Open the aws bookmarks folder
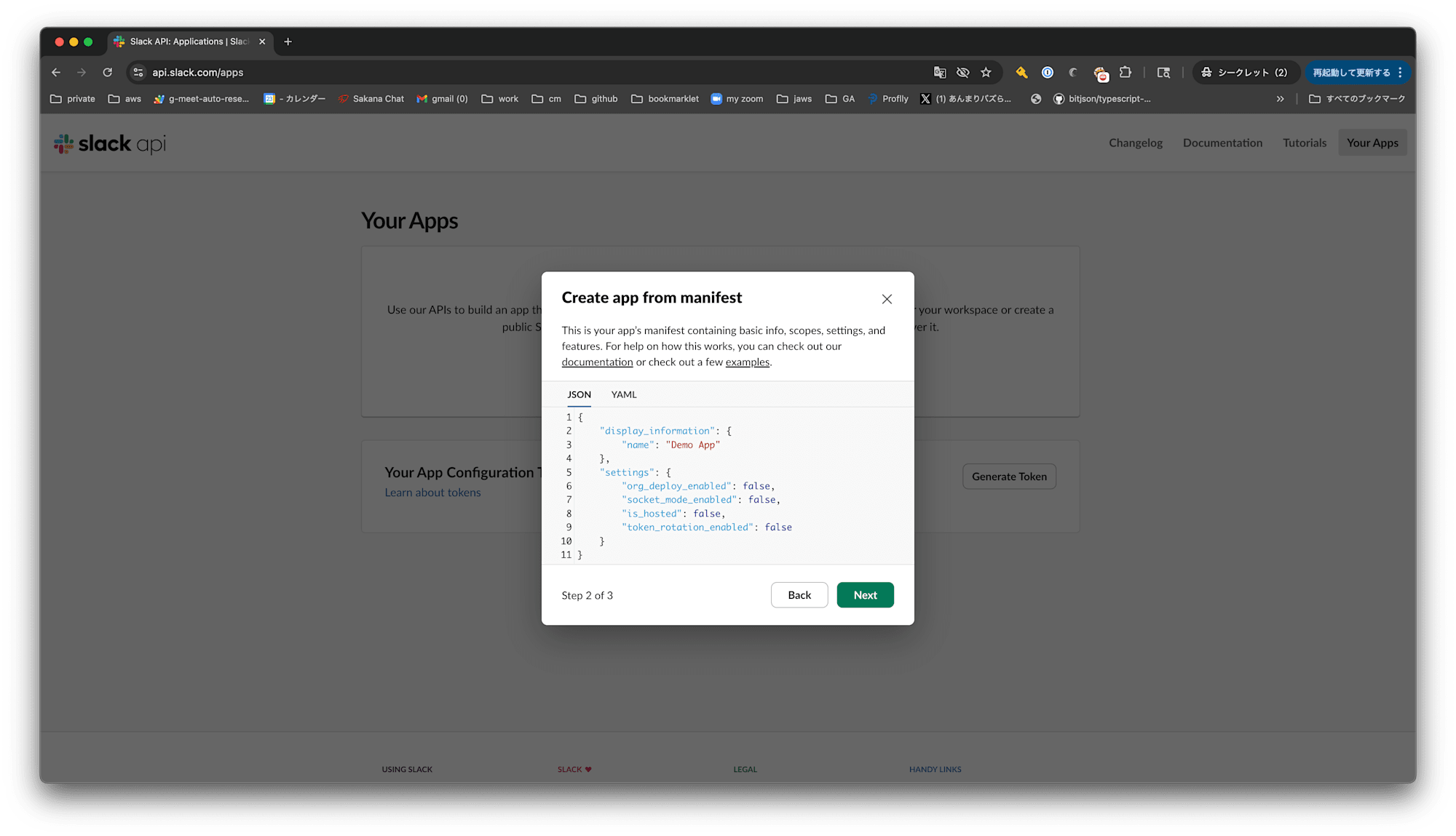The width and height of the screenshot is (1456, 836). 124,99
